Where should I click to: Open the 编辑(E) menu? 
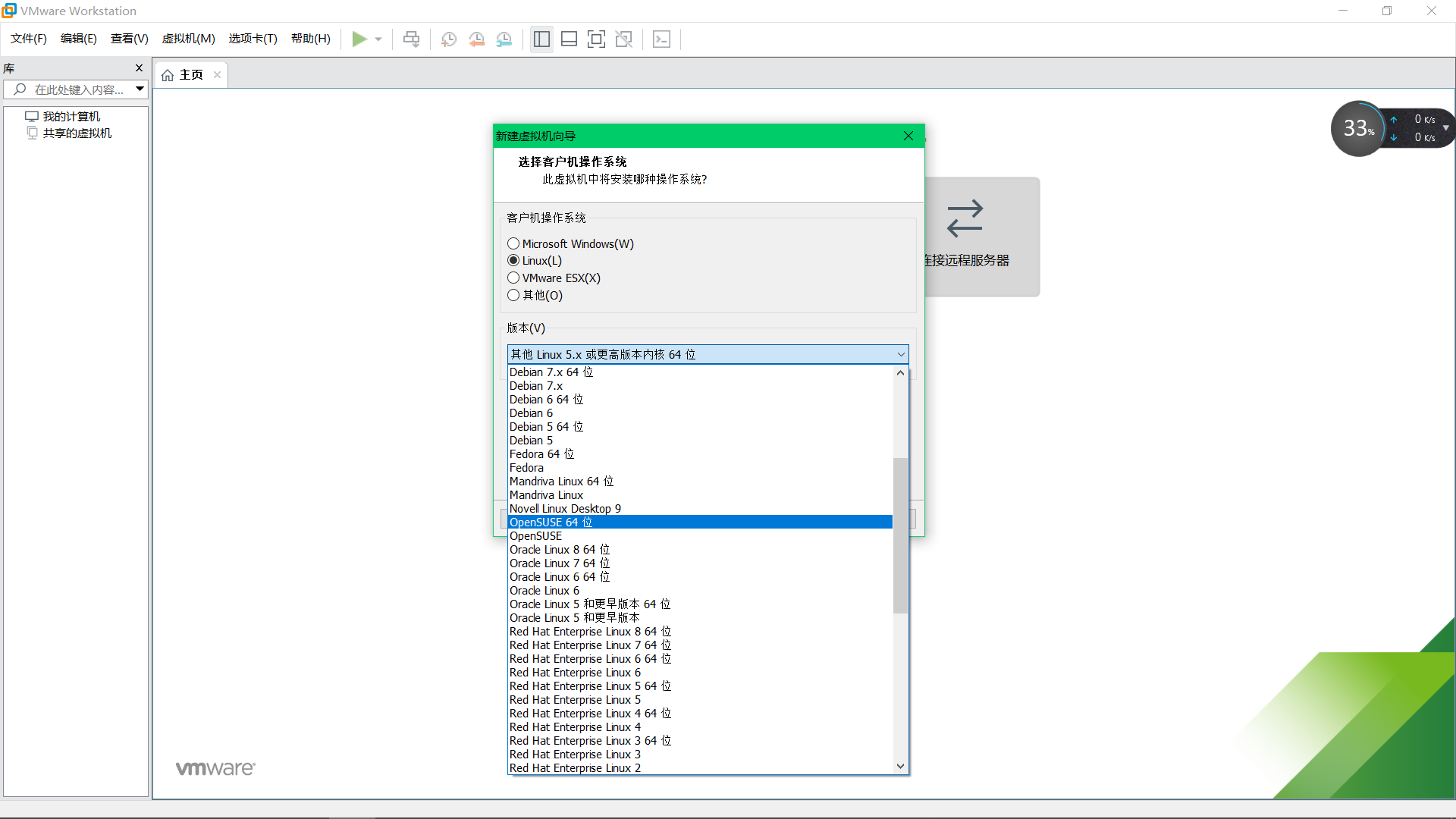[79, 39]
